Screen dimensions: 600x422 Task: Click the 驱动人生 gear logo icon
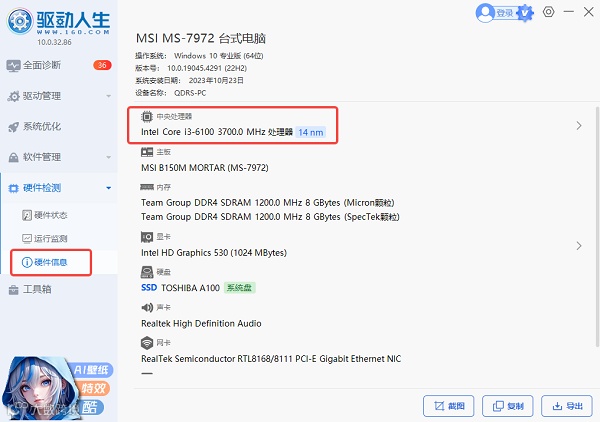(20, 21)
